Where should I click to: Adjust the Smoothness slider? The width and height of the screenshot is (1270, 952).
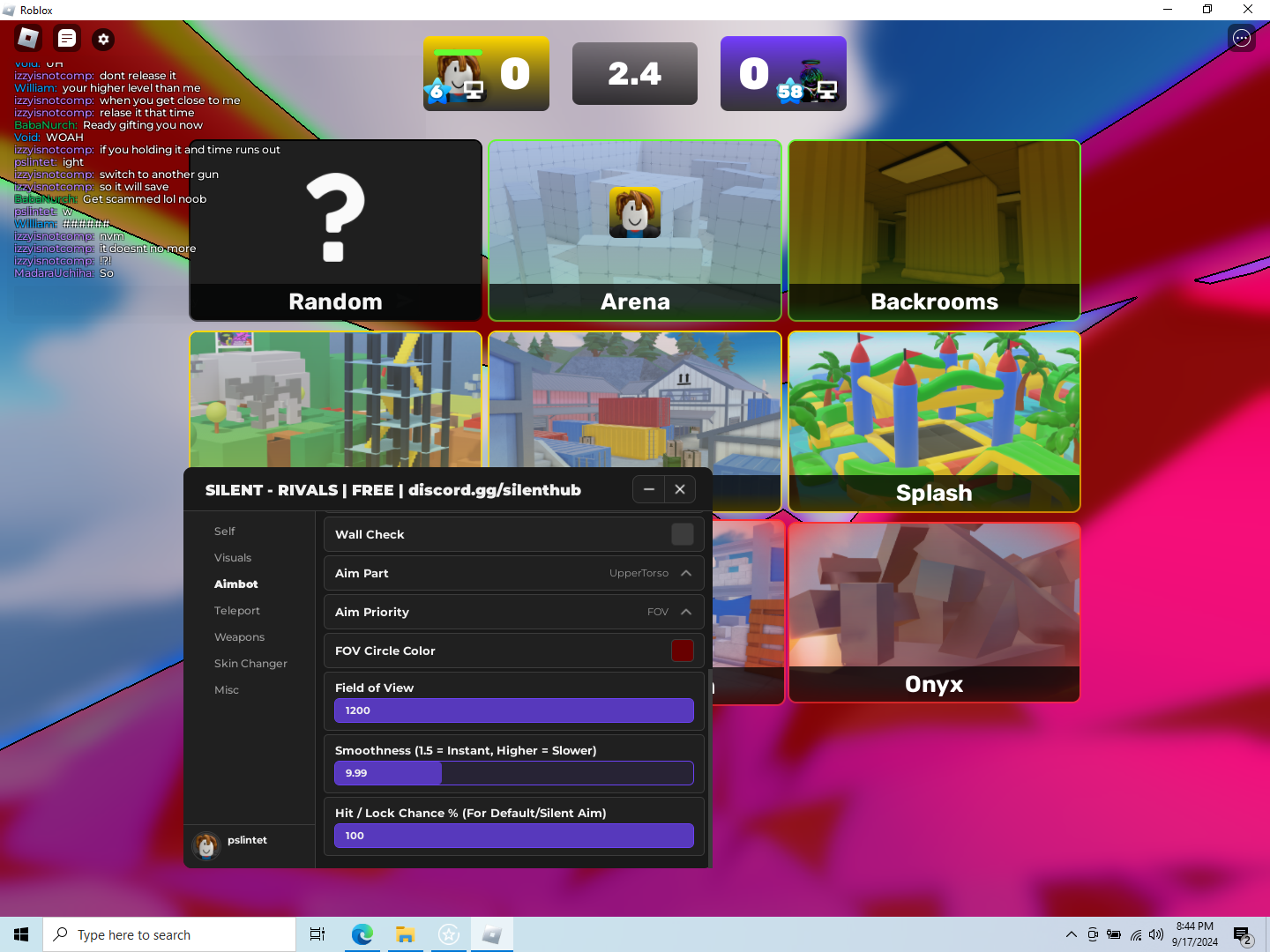tap(514, 773)
